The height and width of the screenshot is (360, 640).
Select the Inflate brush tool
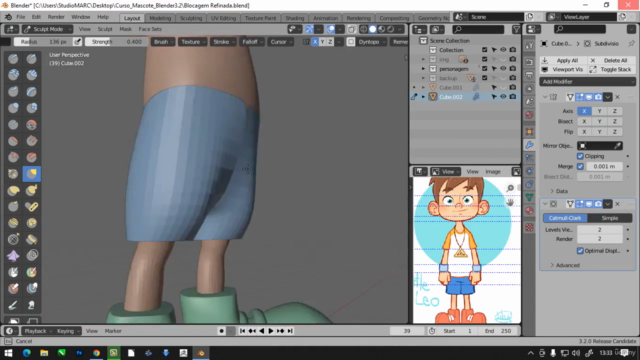13,108
